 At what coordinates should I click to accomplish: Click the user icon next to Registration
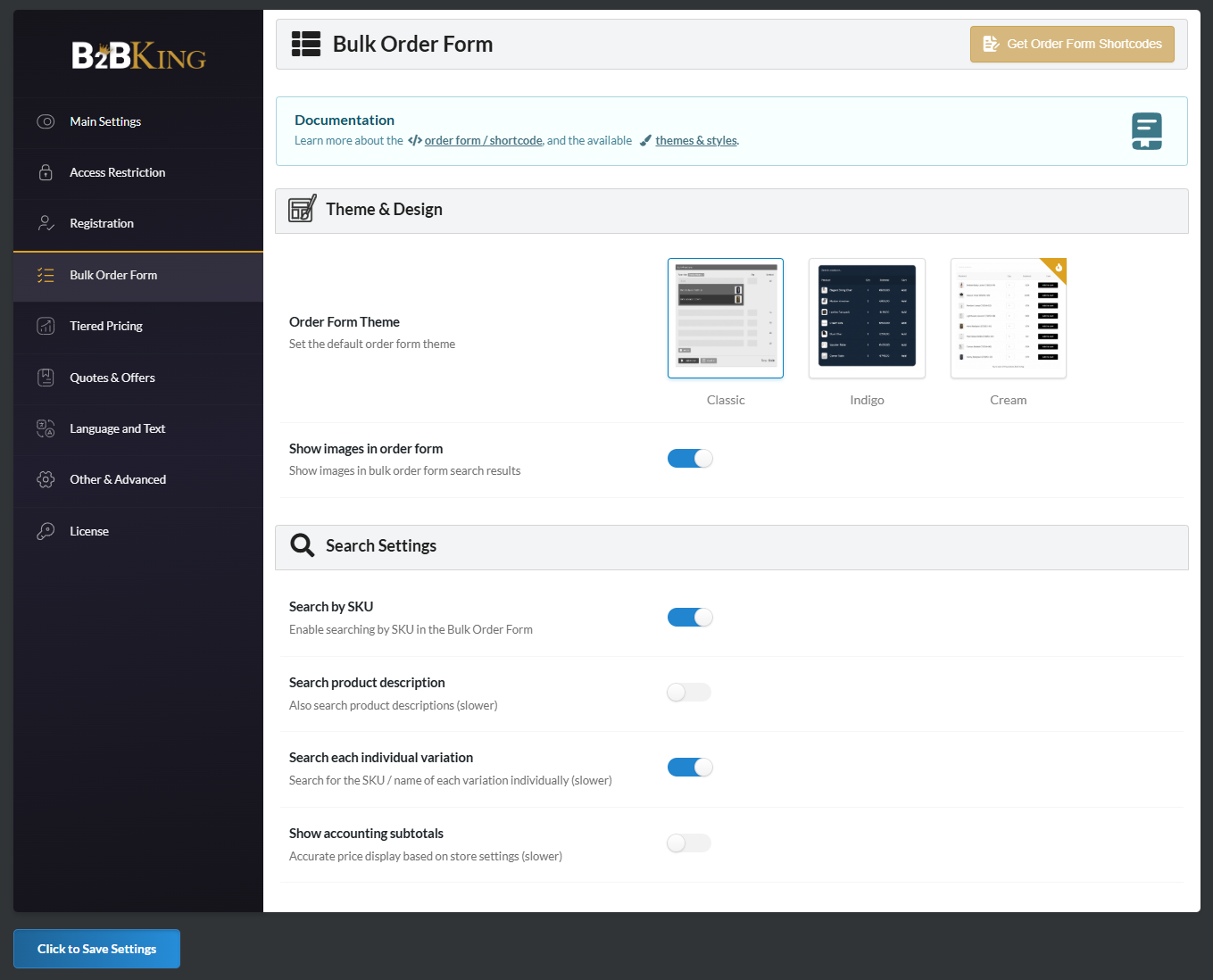click(46, 223)
